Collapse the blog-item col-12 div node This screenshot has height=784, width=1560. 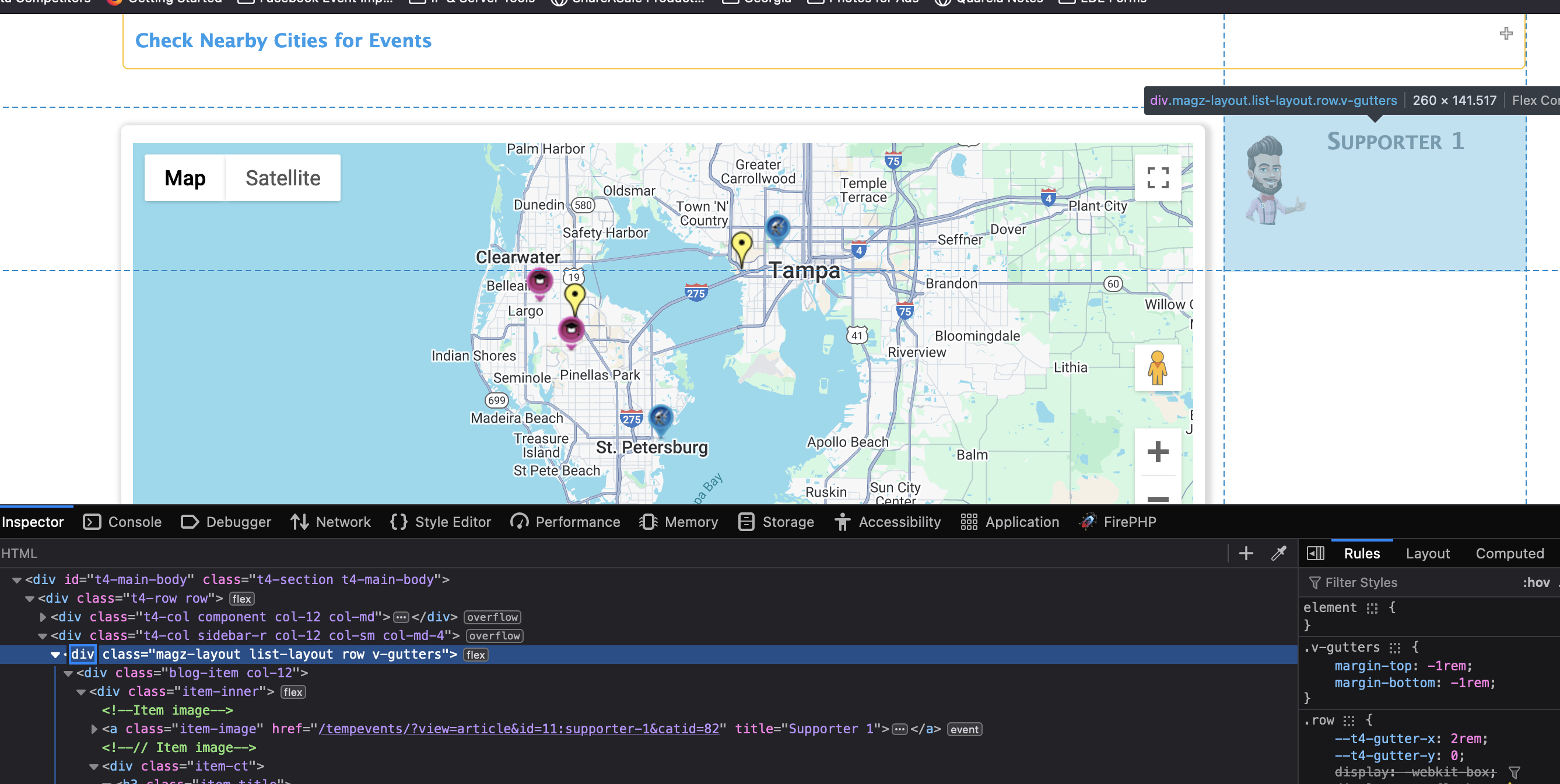[68, 673]
